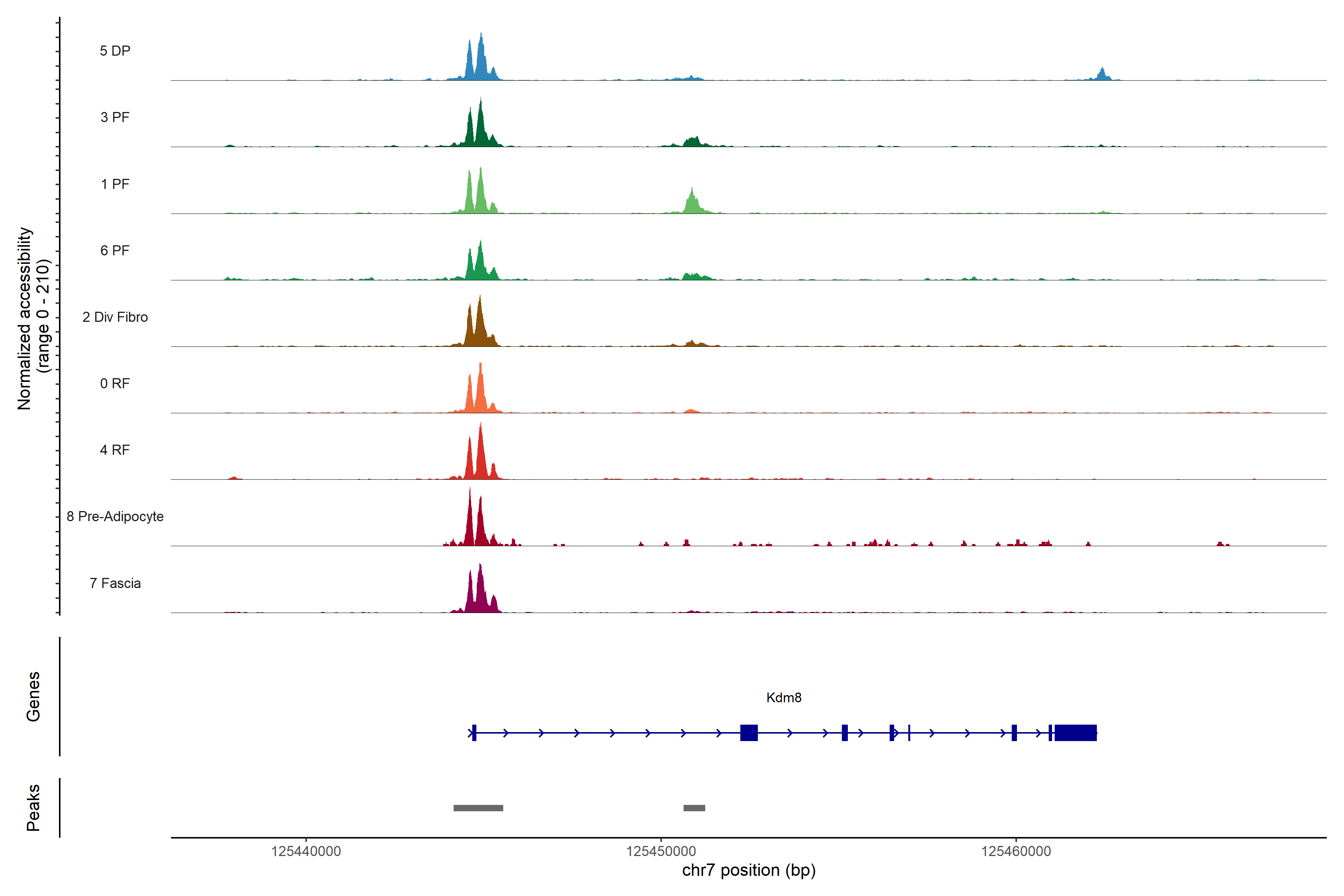
Task: Click the 1 PF track label
Action: tap(115, 184)
